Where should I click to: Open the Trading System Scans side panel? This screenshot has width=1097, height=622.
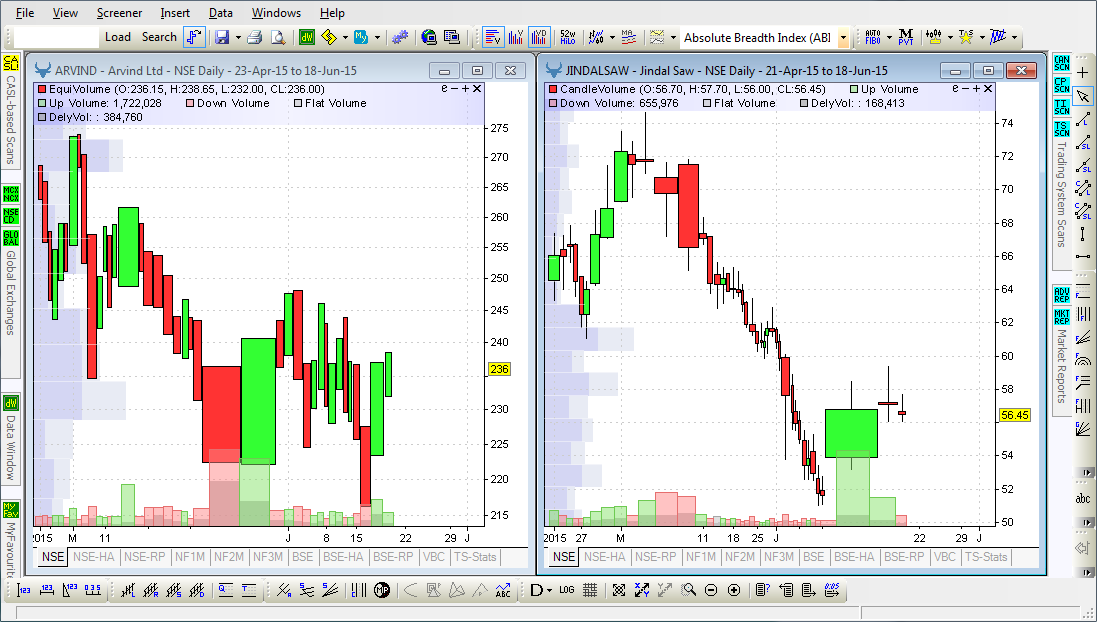pos(1061,194)
